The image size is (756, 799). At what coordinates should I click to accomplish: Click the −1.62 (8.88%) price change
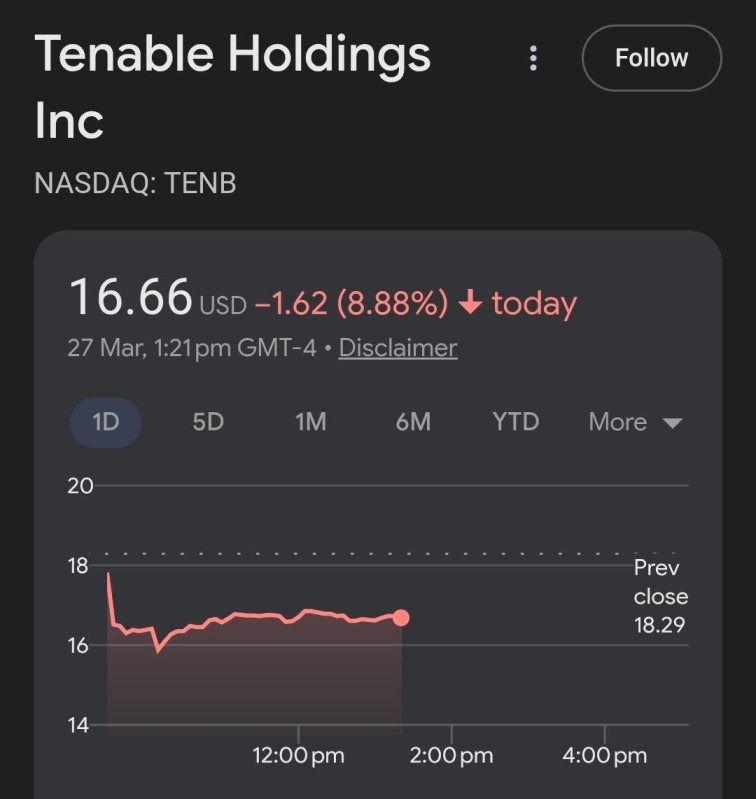point(351,303)
